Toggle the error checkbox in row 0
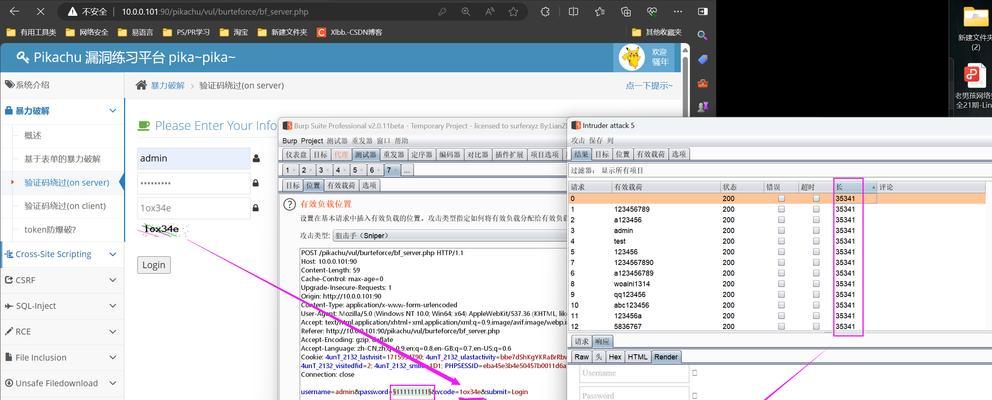The image size is (992, 400). [781, 199]
